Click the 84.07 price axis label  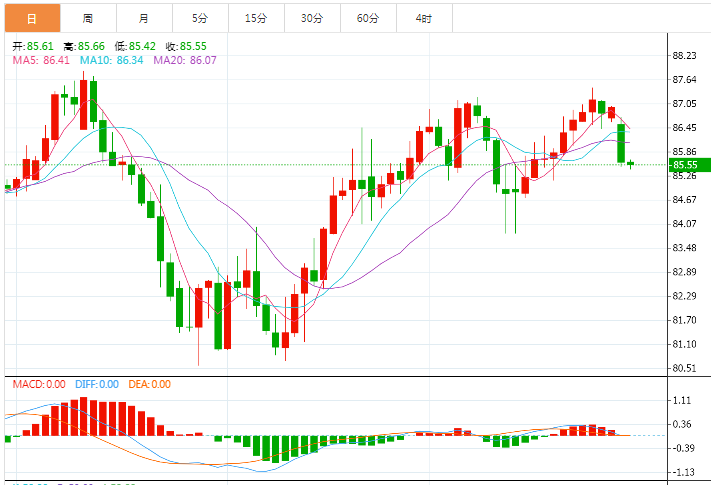coord(685,224)
